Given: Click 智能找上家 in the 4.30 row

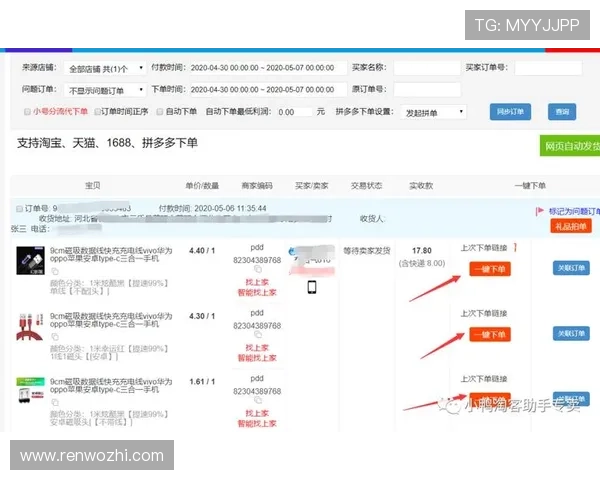Looking at the screenshot, I should pos(257,358).
